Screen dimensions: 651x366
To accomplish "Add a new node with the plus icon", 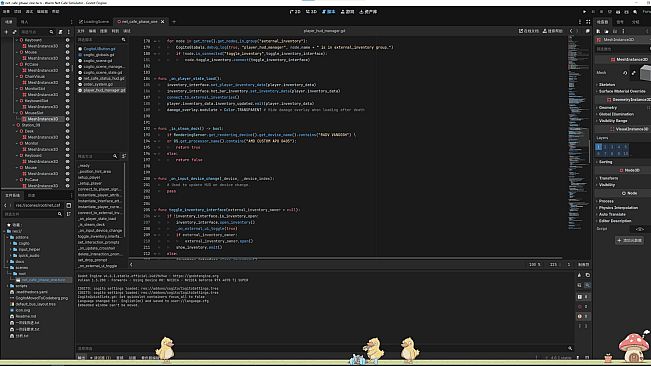I will click(x=6, y=32).
